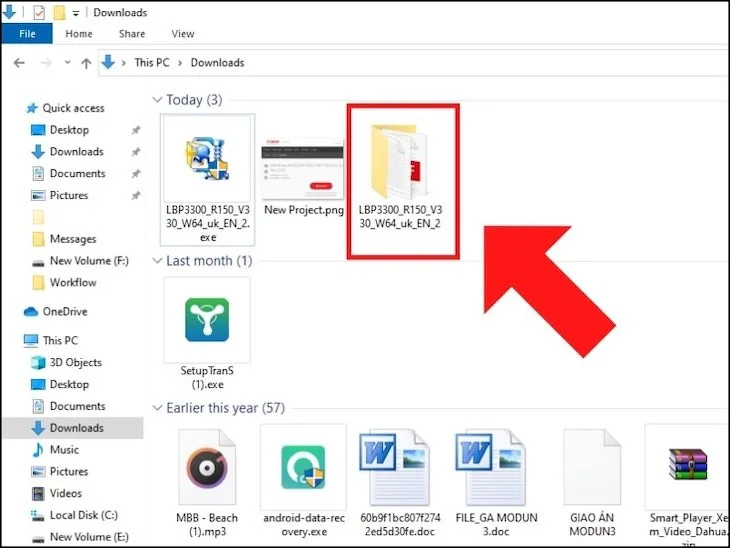Click the Back navigation arrow

click(18, 63)
